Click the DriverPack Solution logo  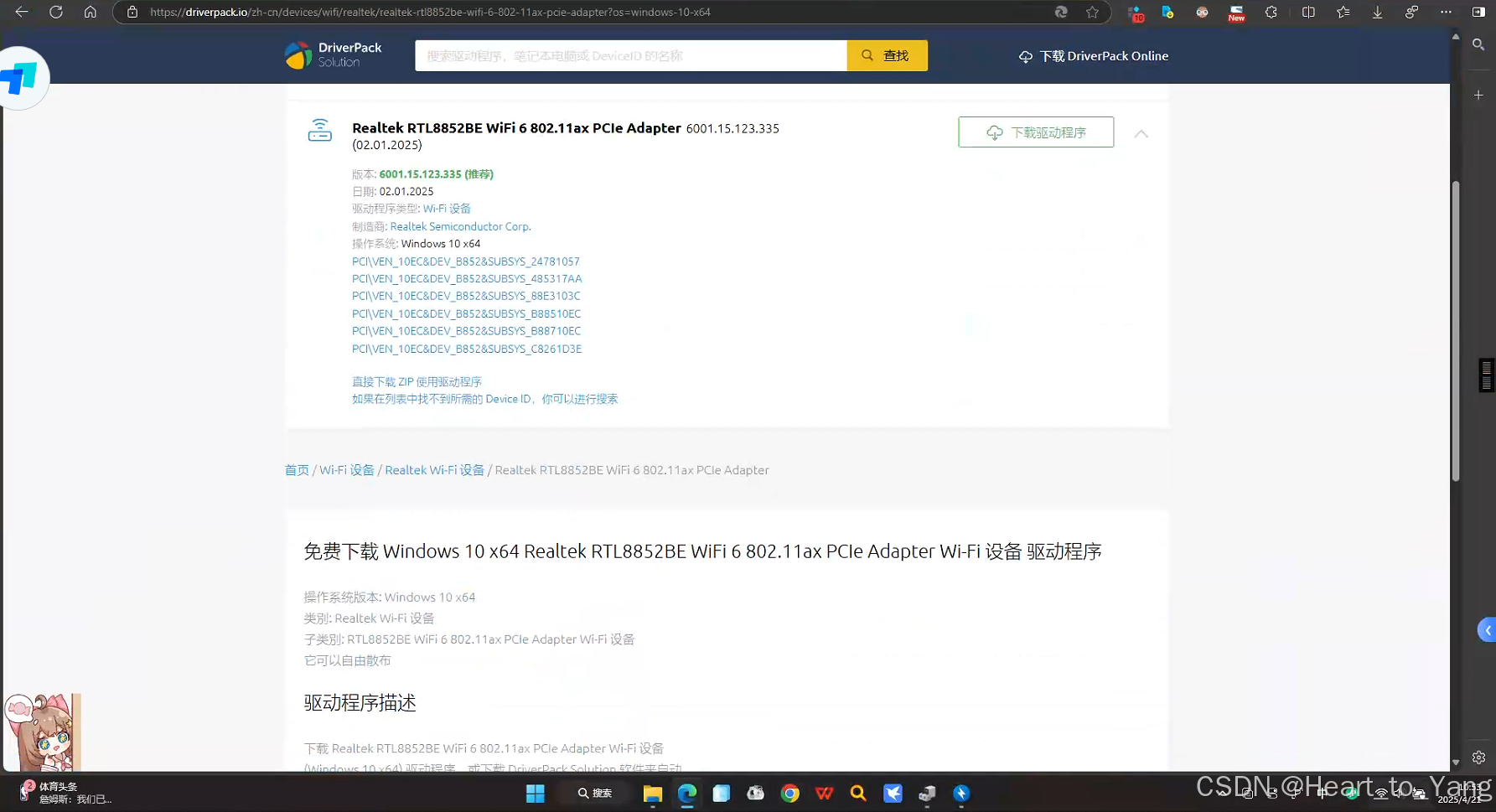[333, 55]
